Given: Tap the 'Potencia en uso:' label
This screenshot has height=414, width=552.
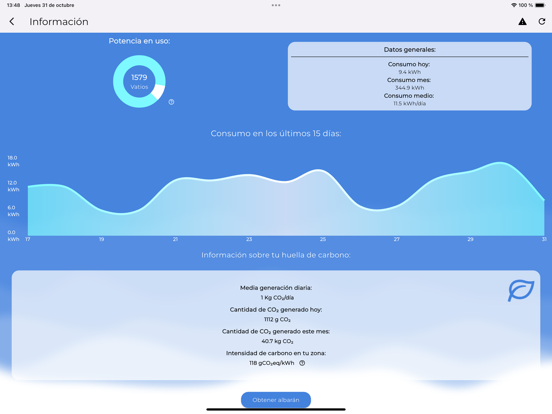Looking at the screenshot, I should coord(139,41).
